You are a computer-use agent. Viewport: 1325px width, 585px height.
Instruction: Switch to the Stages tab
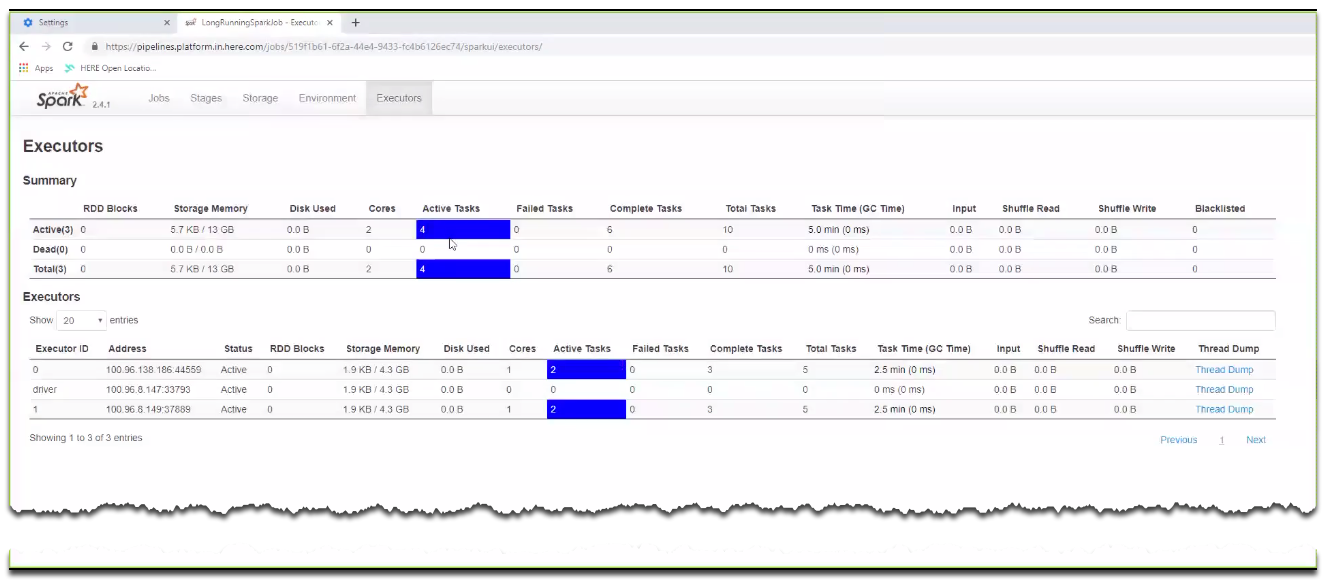click(205, 97)
